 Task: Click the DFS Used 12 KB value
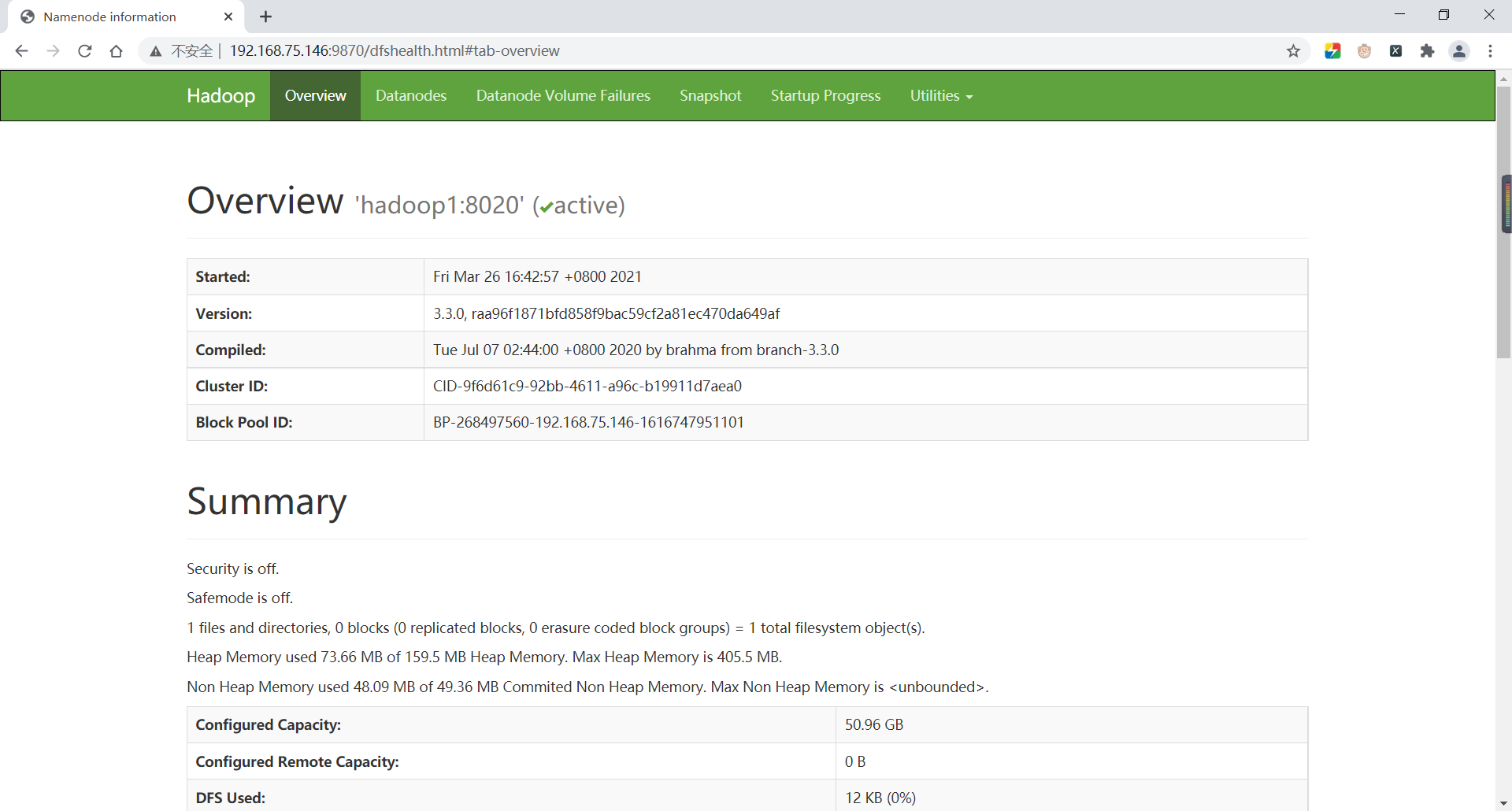pos(880,798)
